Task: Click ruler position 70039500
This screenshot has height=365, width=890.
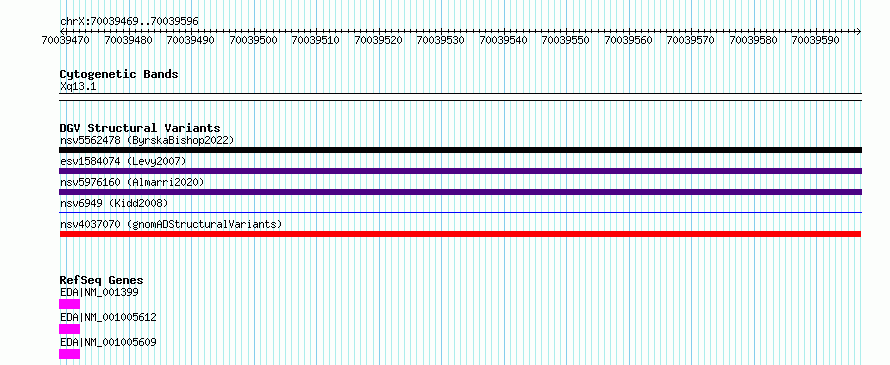Action: click(253, 41)
